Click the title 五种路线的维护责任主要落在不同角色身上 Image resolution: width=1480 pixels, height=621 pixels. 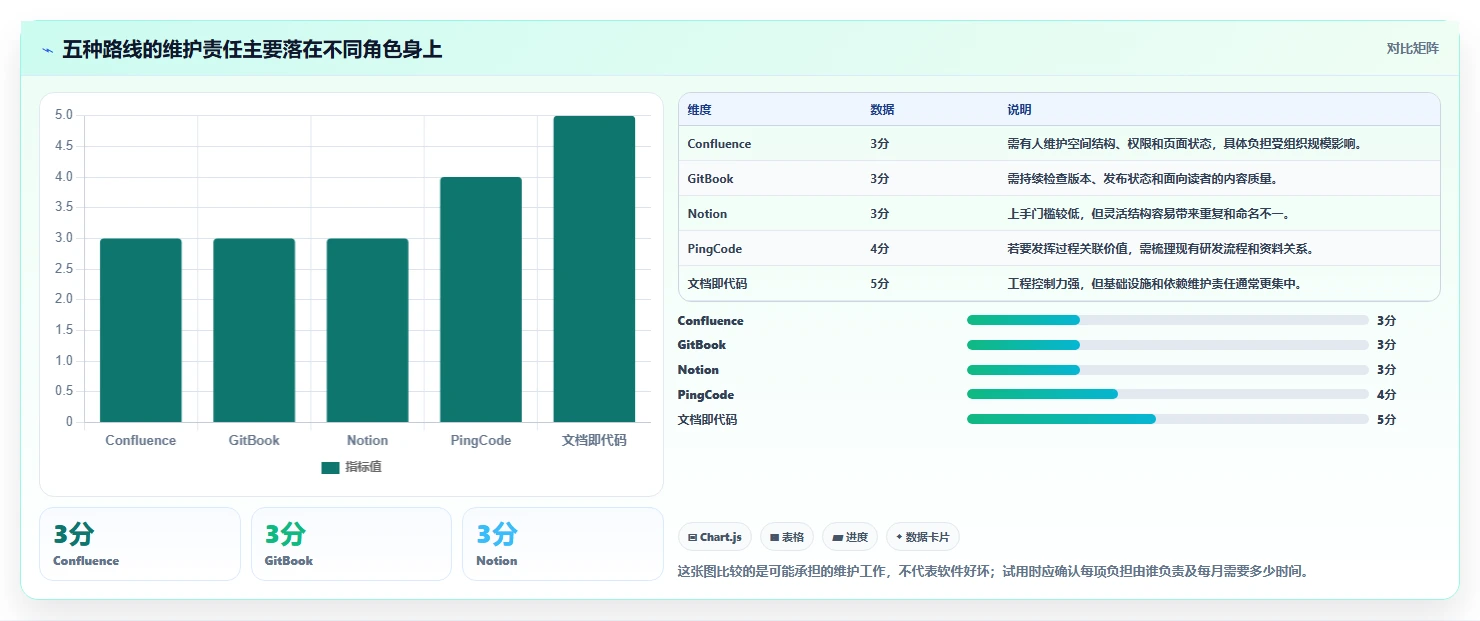pyautogui.click(x=252, y=50)
